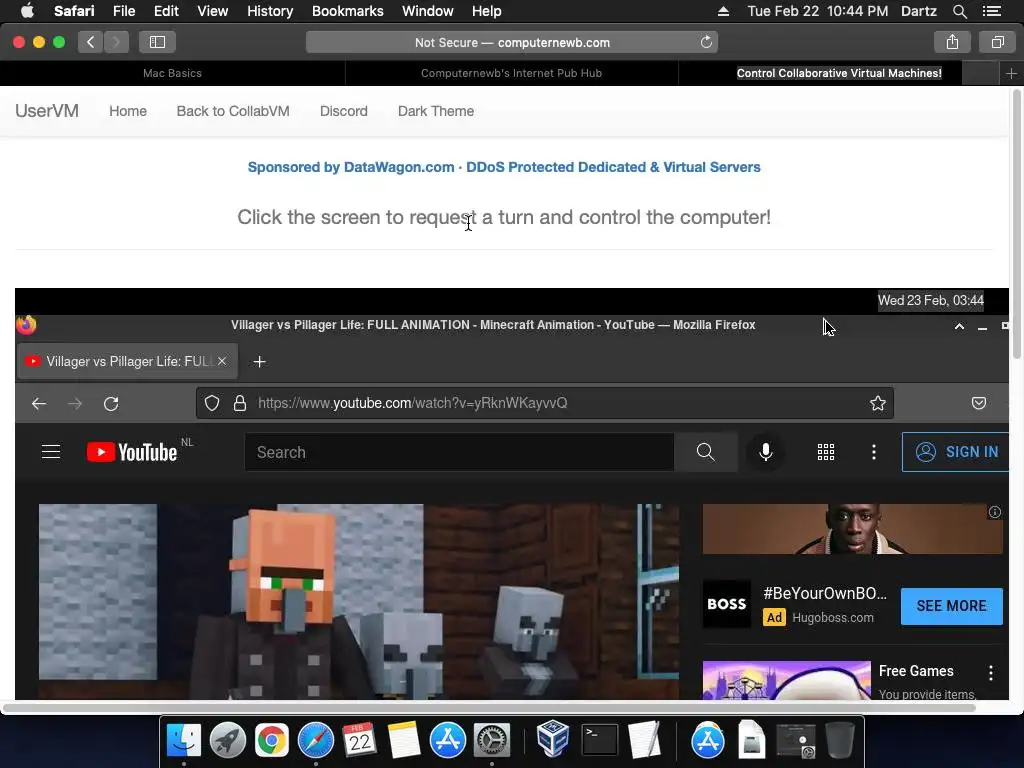Click the SEE MORE ad button
Screen dimensions: 1024x768
952,606
